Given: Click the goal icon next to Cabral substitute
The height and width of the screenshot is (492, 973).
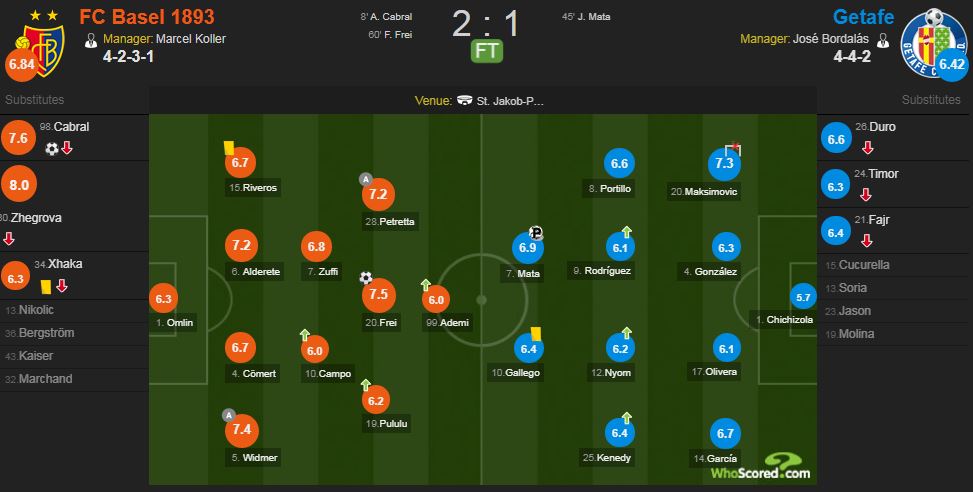Looking at the screenshot, I should click(51, 149).
